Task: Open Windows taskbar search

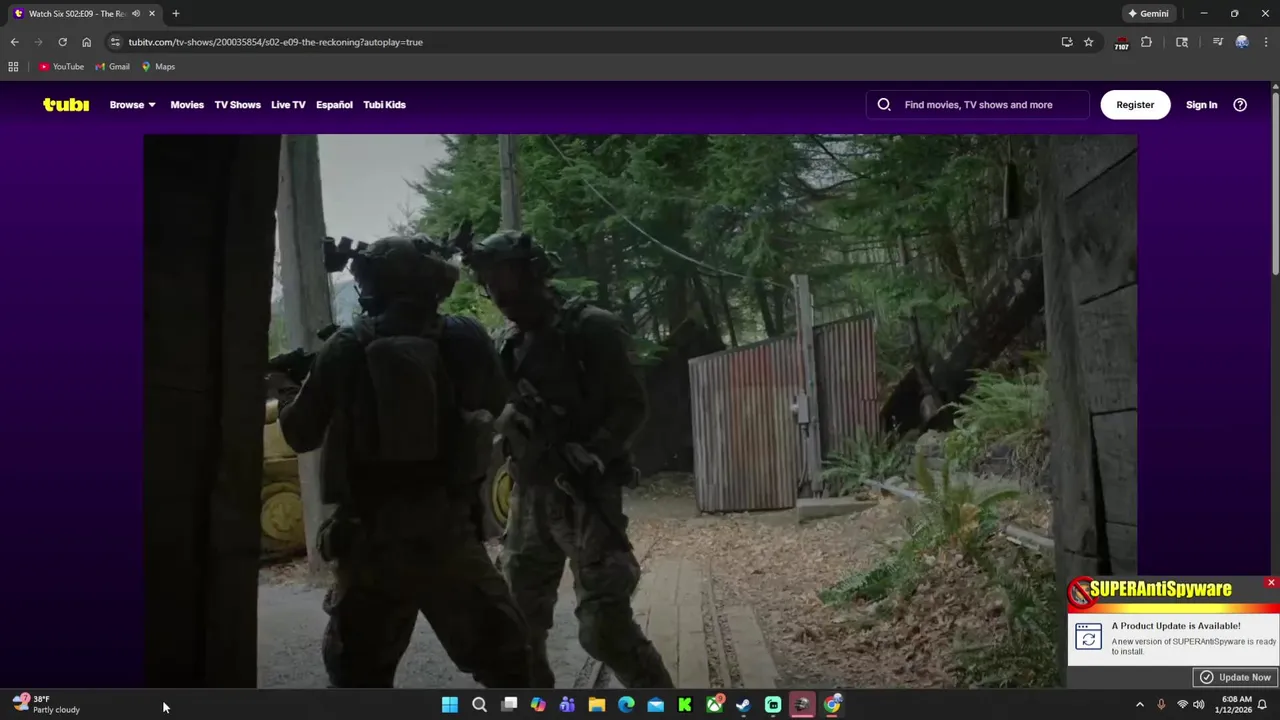Action: point(479,705)
